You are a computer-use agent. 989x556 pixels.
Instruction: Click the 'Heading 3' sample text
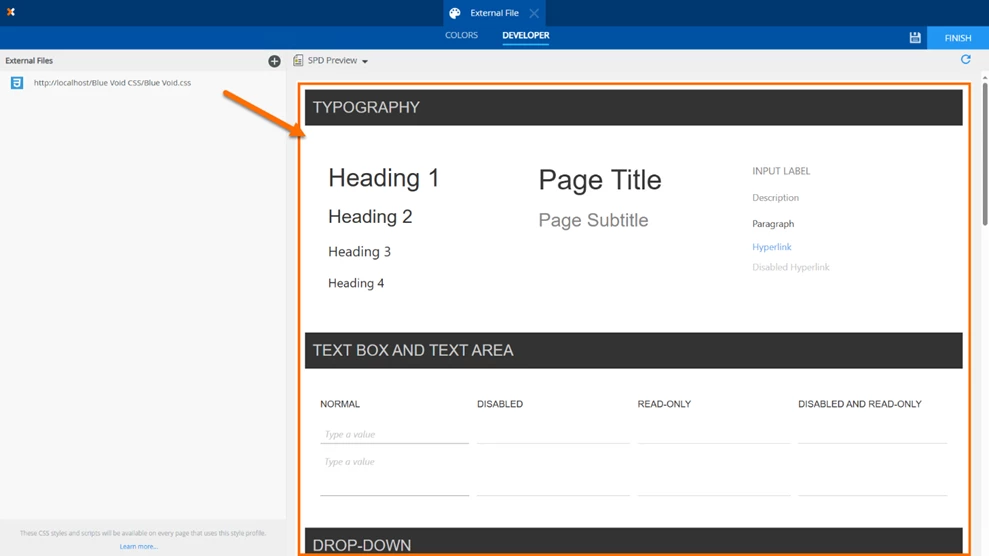point(360,252)
